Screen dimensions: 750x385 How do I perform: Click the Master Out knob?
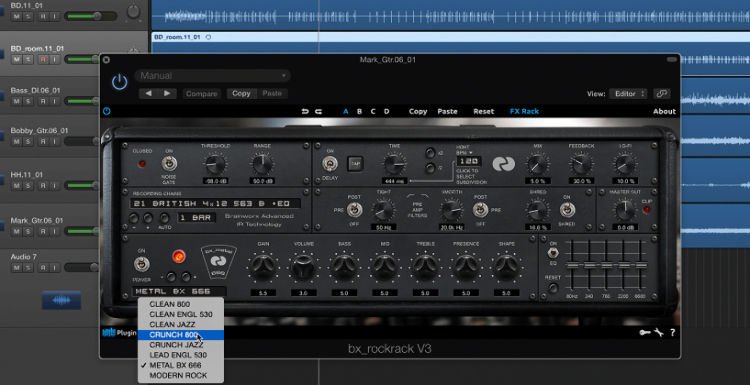[624, 209]
